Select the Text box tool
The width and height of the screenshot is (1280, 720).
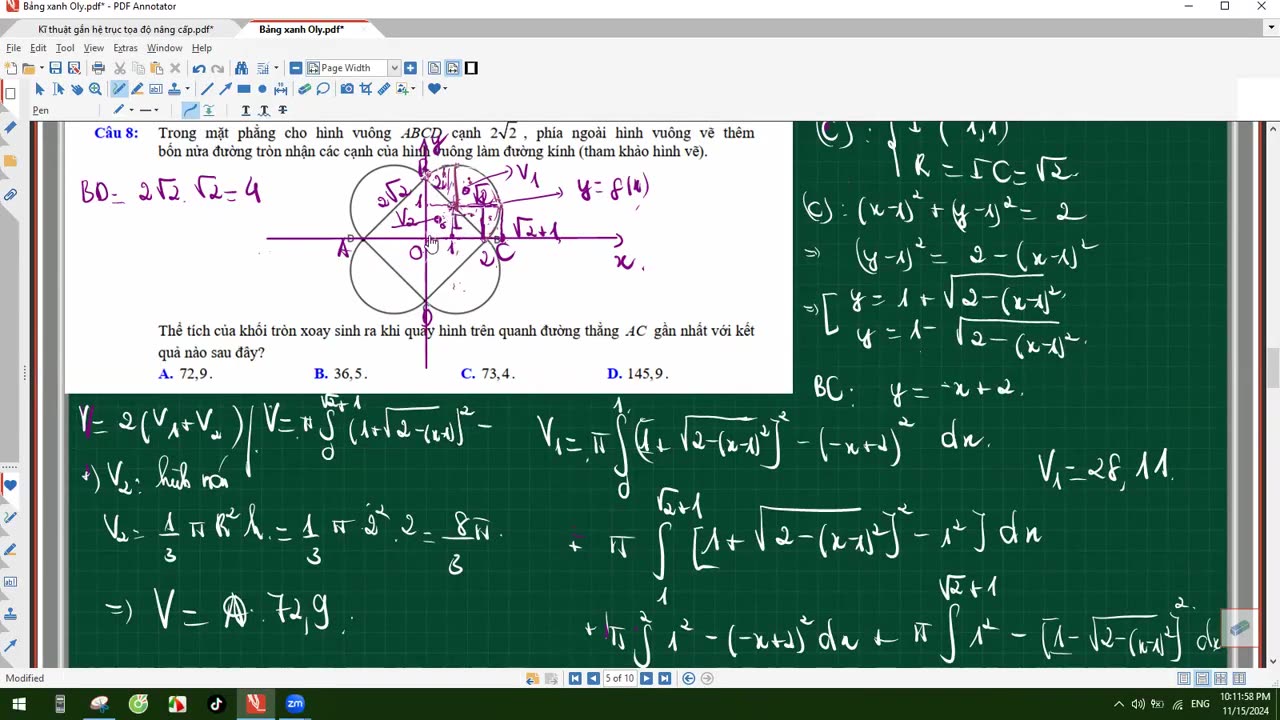point(155,89)
